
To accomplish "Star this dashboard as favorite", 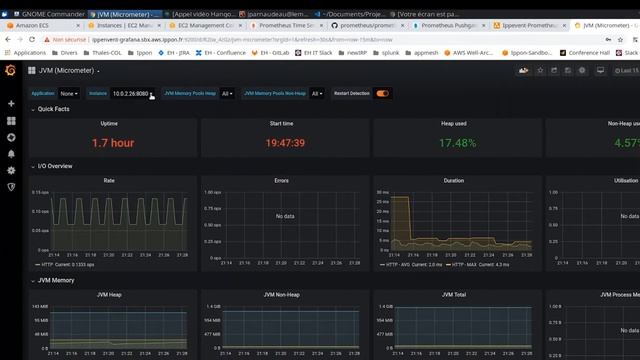I will click(540, 71).
